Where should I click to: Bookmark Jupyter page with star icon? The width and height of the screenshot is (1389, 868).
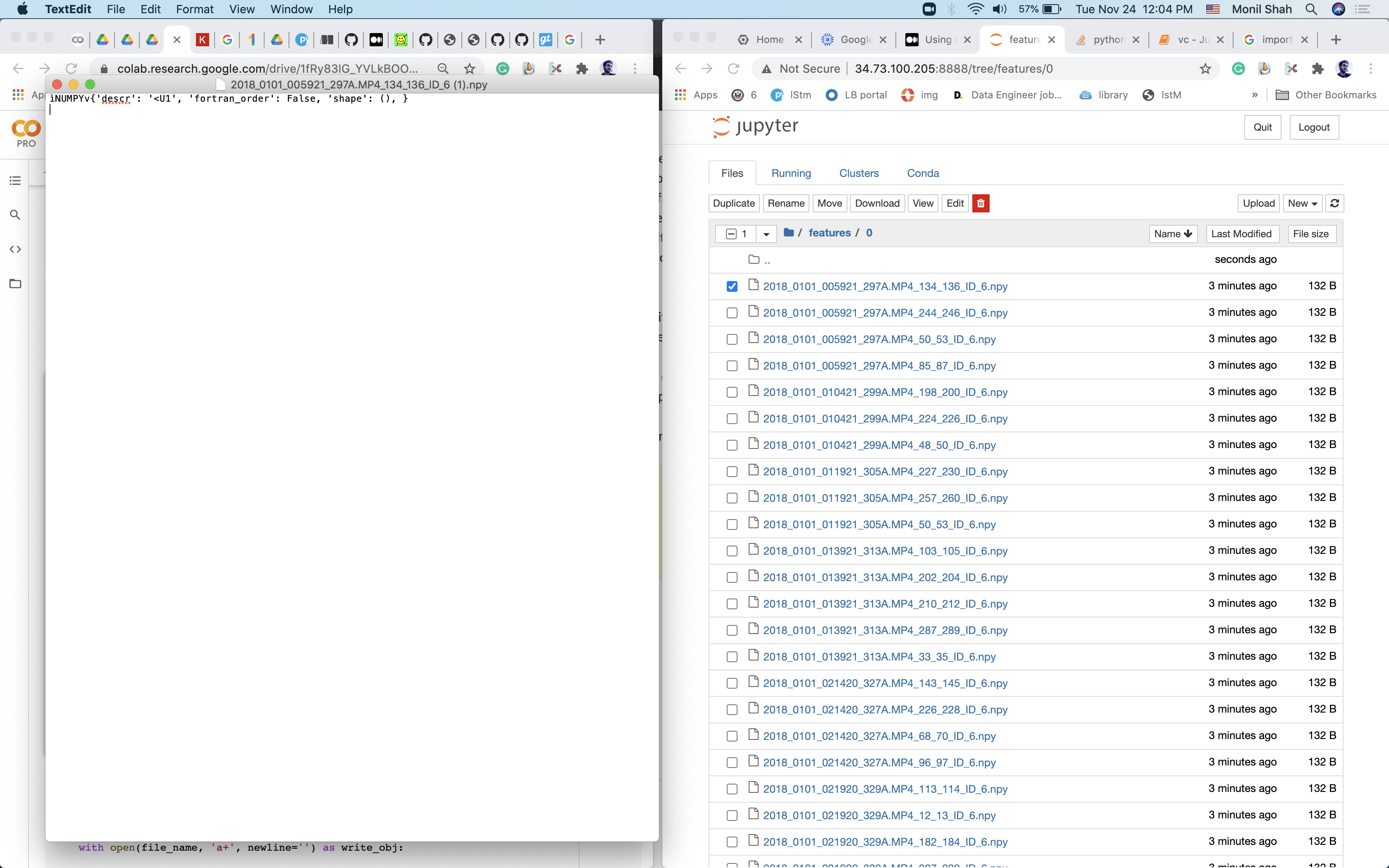[1205, 69]
